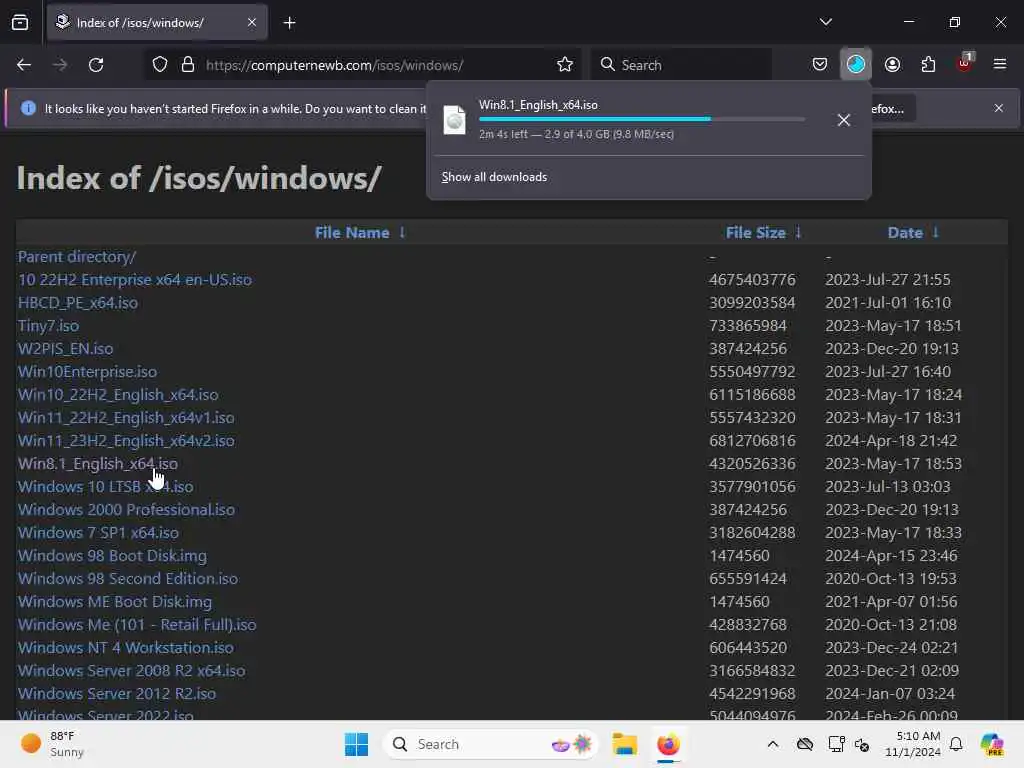Expand the list all tabs chevron

[x=825, y=22]
